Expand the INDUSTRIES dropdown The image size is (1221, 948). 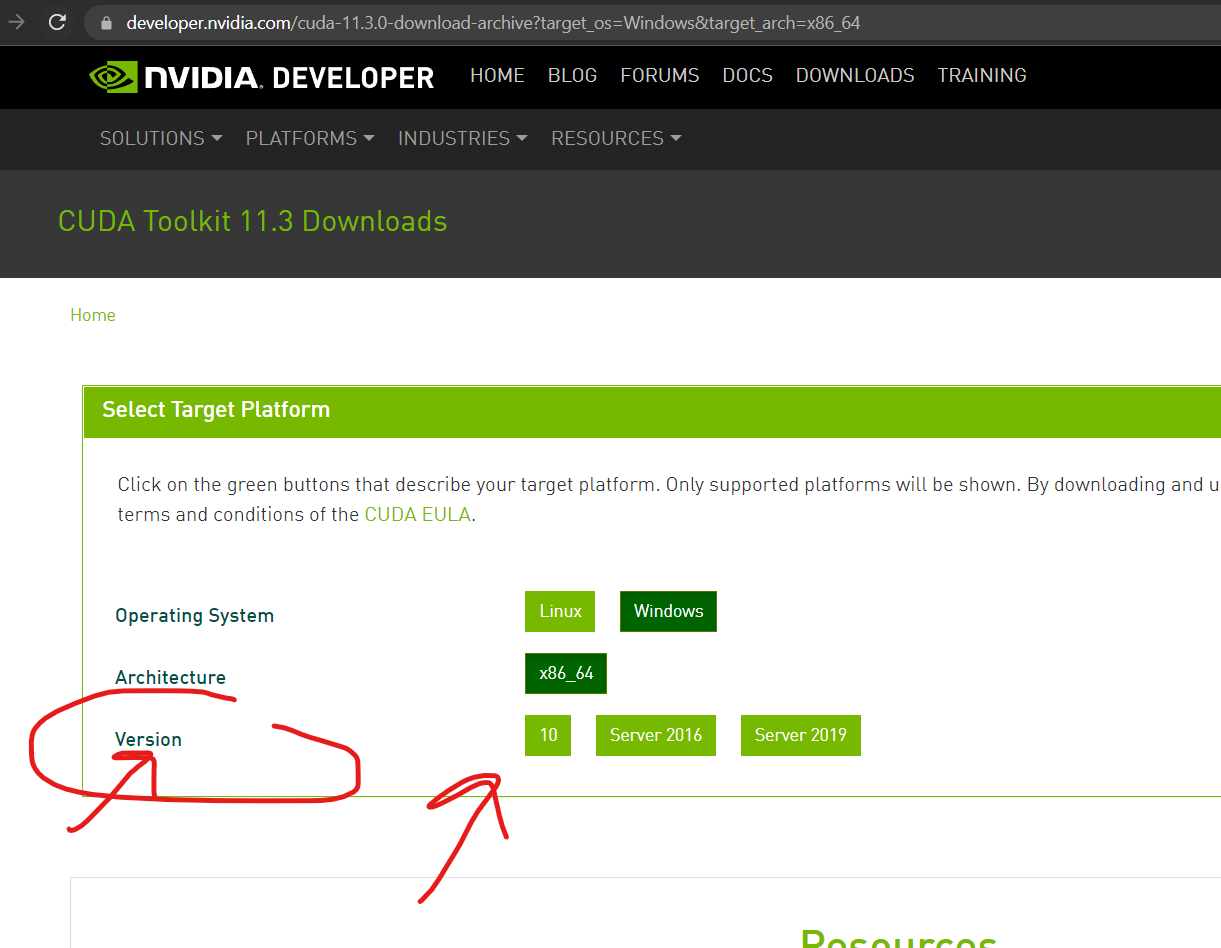[x=462, y=139]
